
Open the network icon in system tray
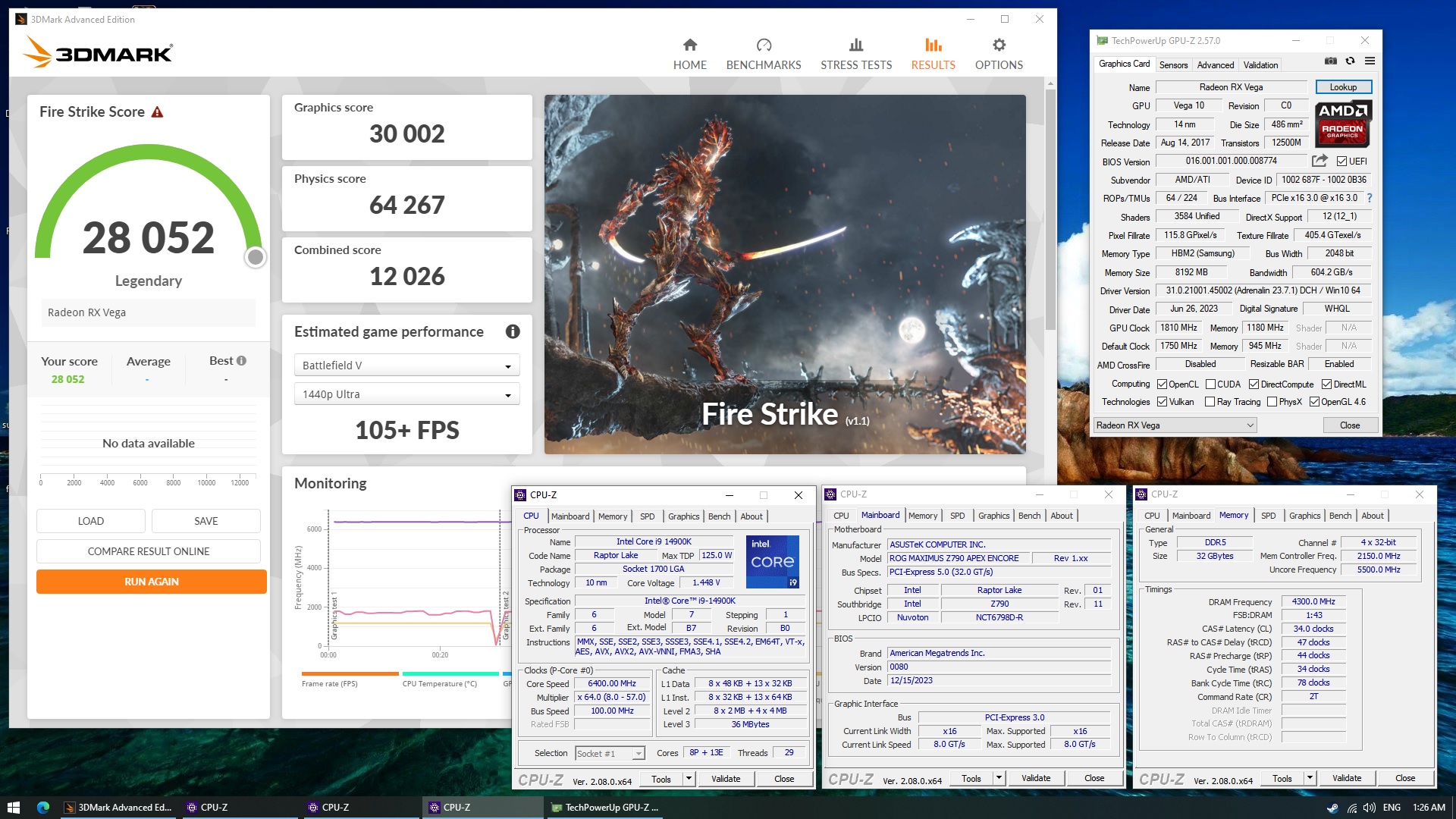pos(1351,808)
